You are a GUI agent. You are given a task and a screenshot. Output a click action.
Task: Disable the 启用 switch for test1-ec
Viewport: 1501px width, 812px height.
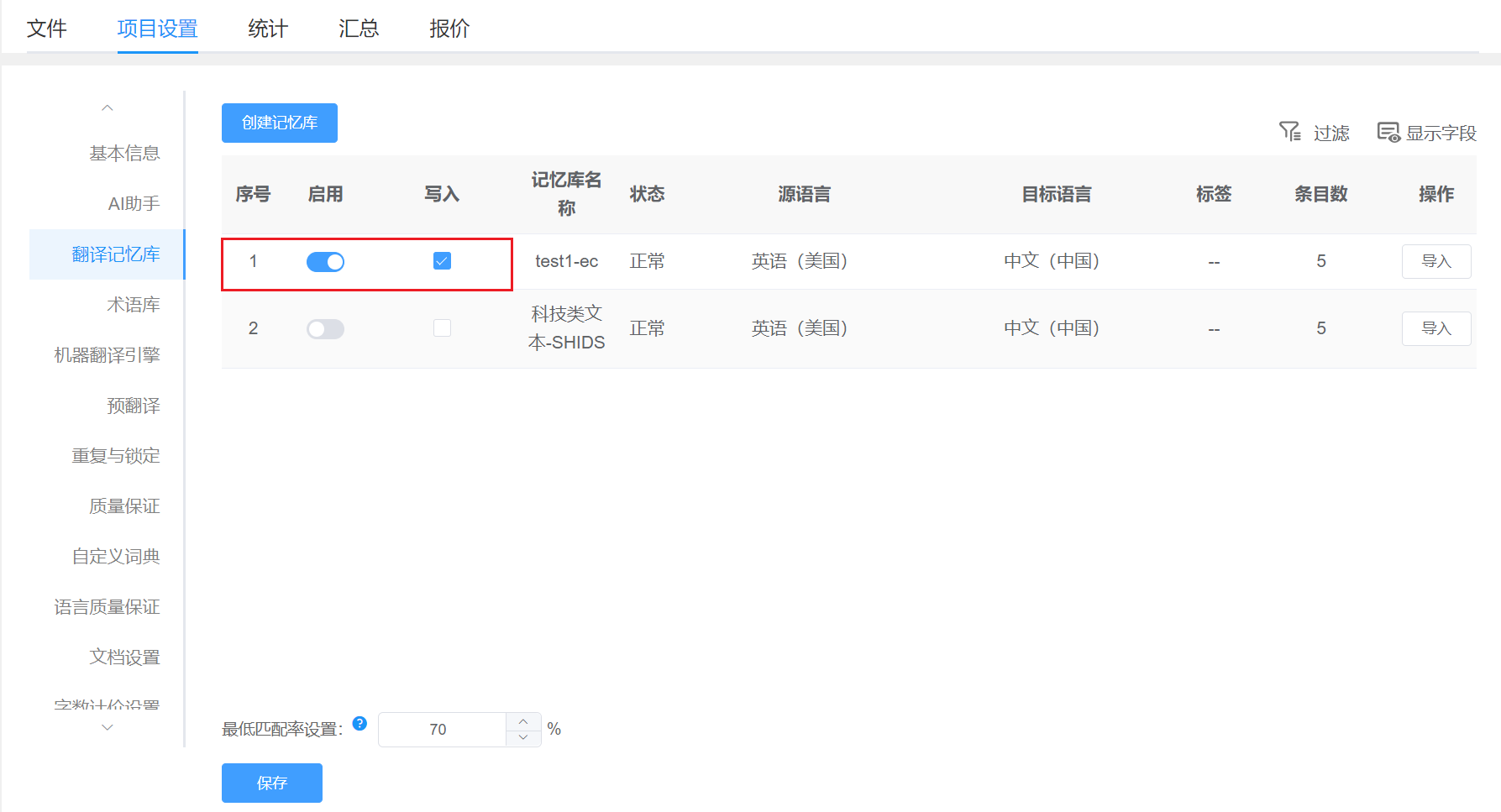(x=326, y=261)
